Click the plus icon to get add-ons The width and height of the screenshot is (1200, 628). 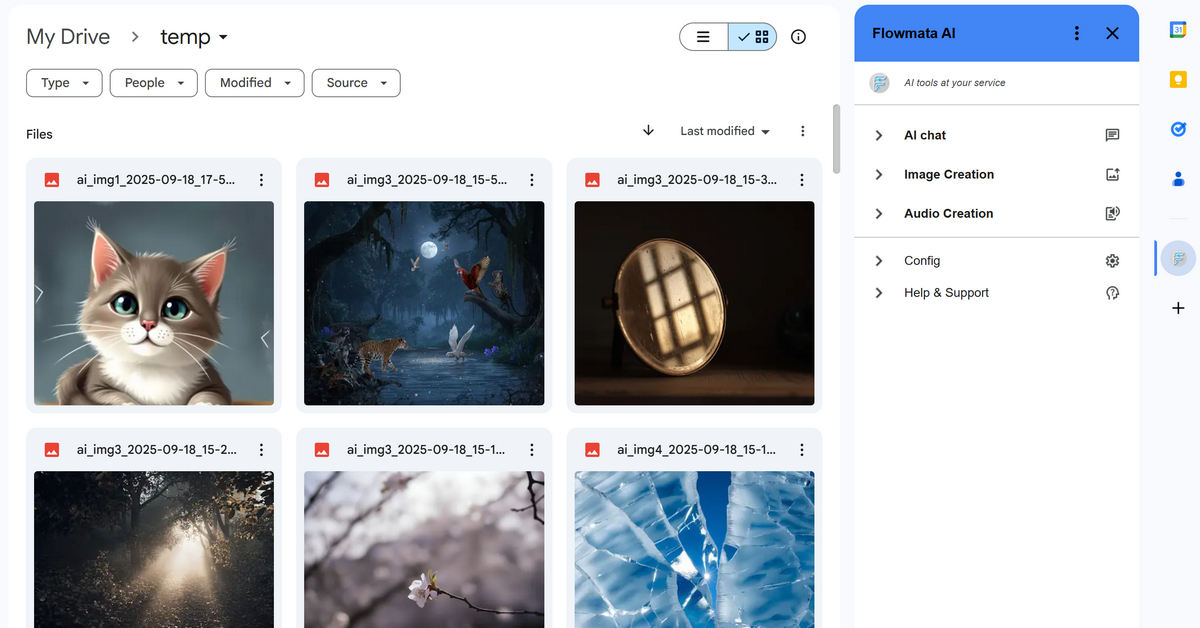coord(1178,308)
